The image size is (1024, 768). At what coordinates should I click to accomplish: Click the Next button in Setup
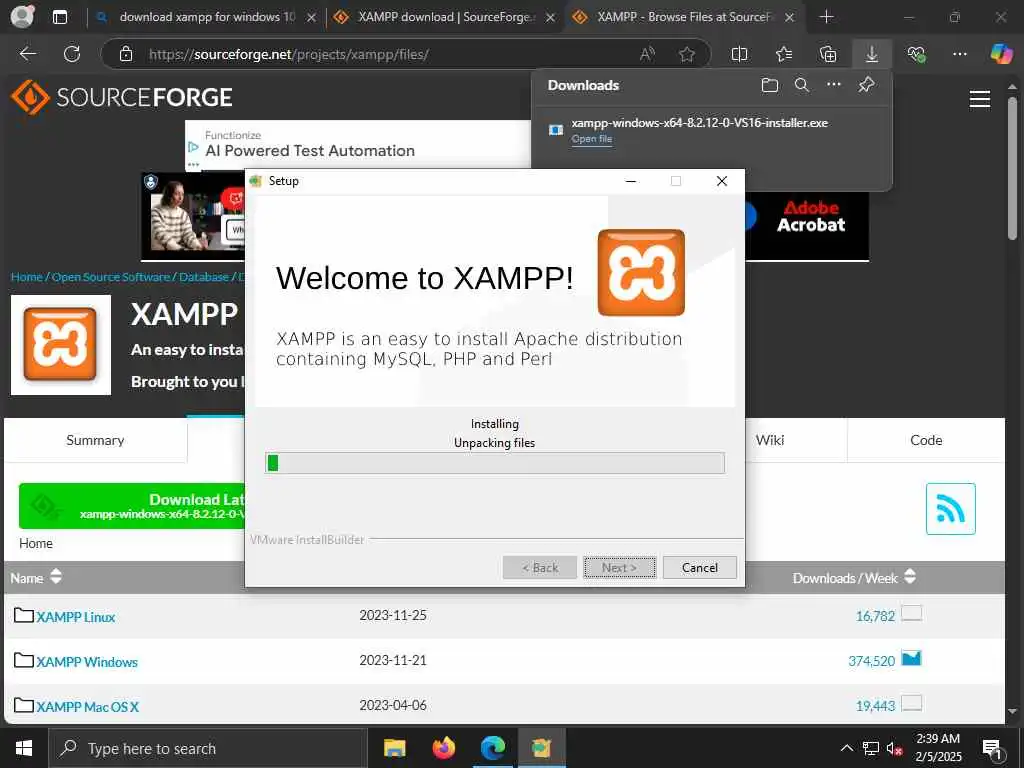[619, 568]
